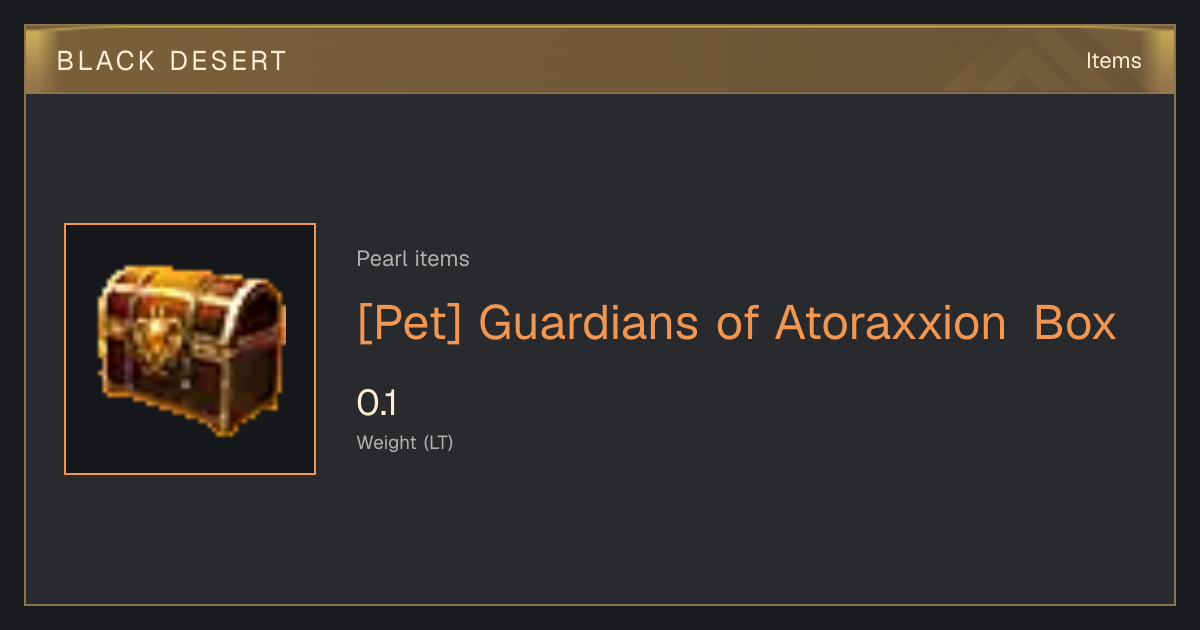The height and width of the screenshot is (630, 1200).
Task: Click the Guardians of Atoraxxion Box title
Action: [736, 323]
